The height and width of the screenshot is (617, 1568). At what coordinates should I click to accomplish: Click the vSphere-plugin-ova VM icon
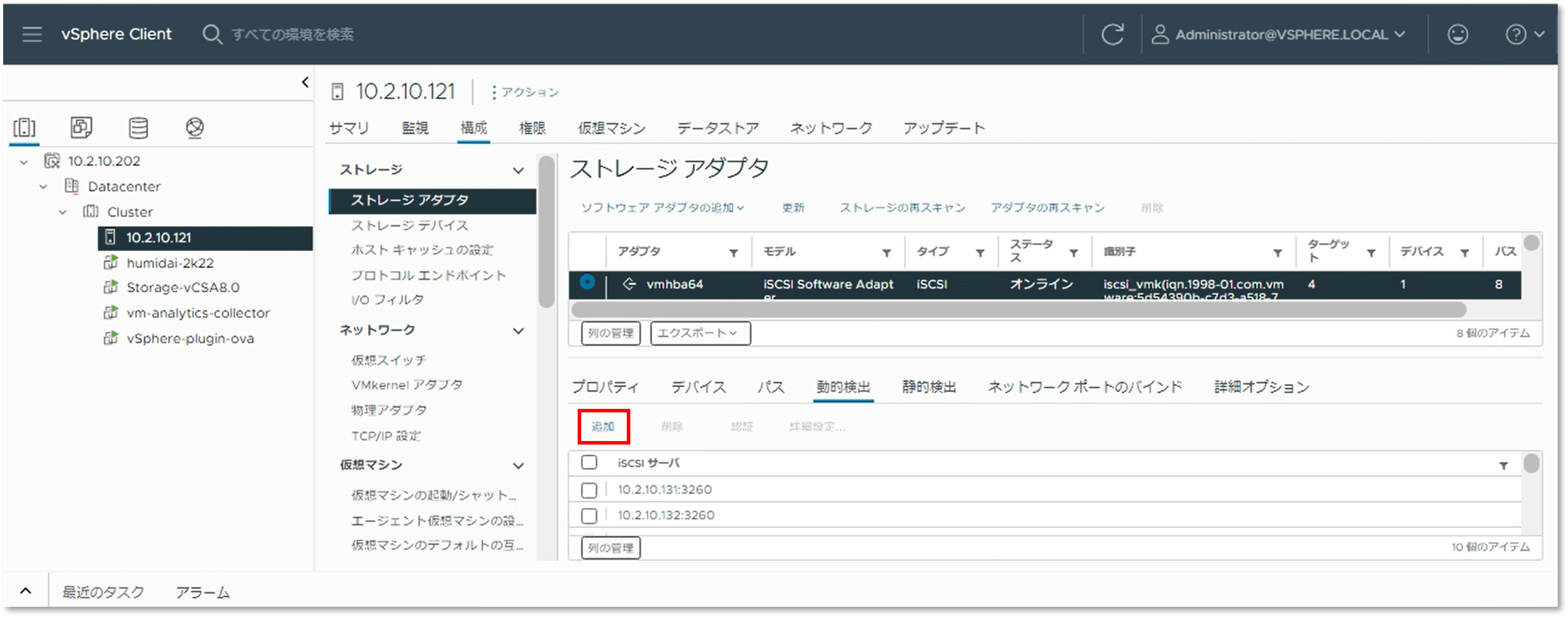tap(110, 338)
